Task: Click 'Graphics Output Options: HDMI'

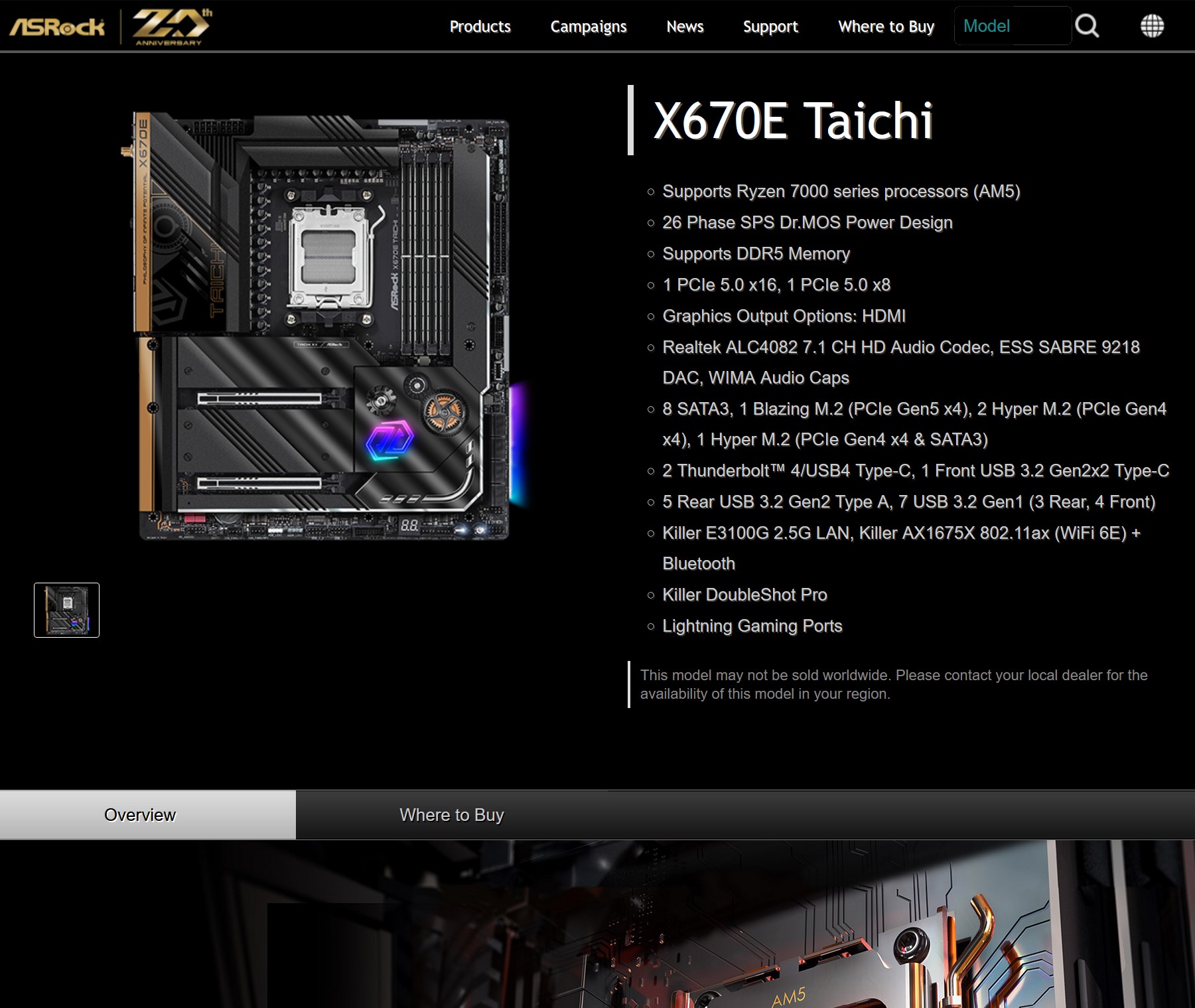Action: coord(784,316)
